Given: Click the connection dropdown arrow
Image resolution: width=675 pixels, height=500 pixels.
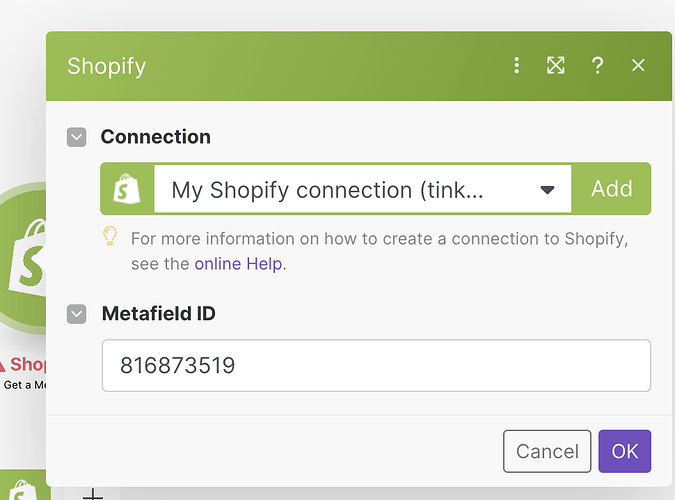Looking at the screenshot, I should click(x=547, y=190).
